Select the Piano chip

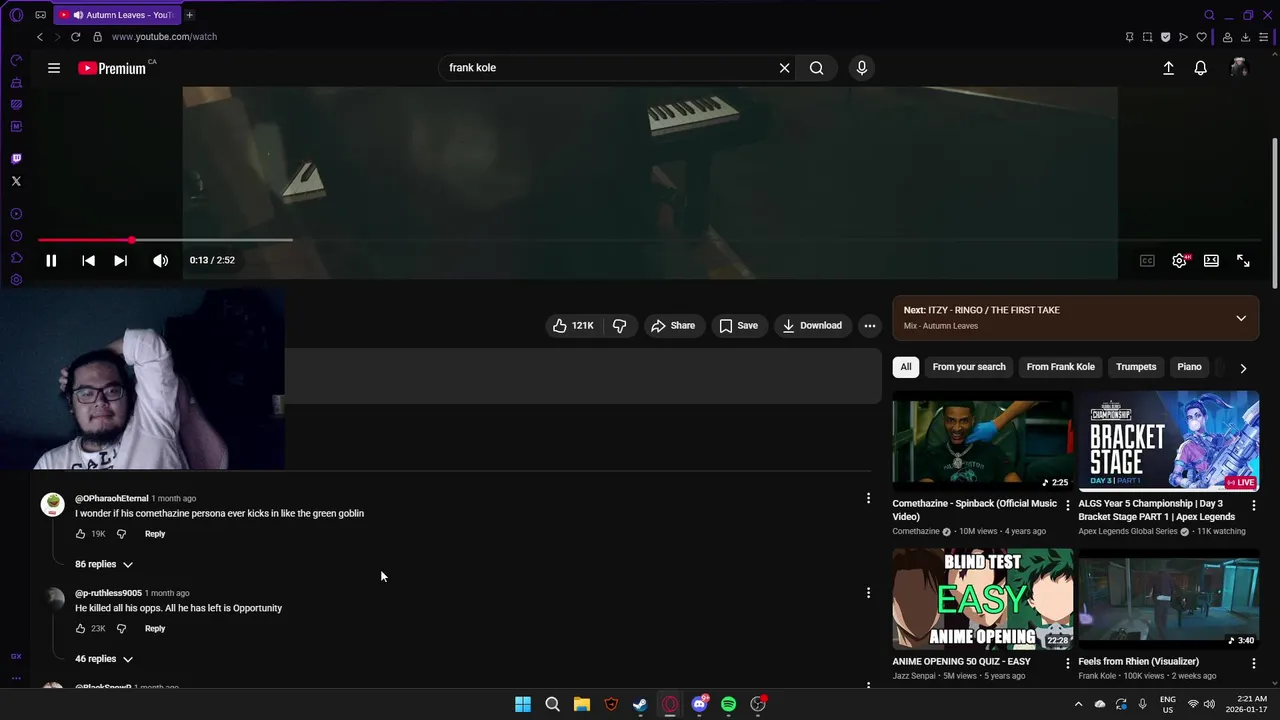coord(1189,367)
